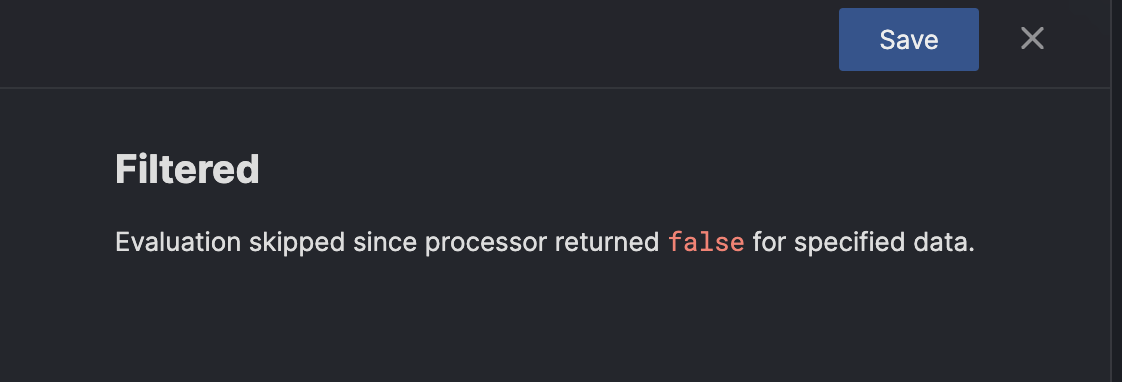This screenshot has height=382, width=1122.
Task: Close the panel with the X icon
Action: [x=1032, y=39]
